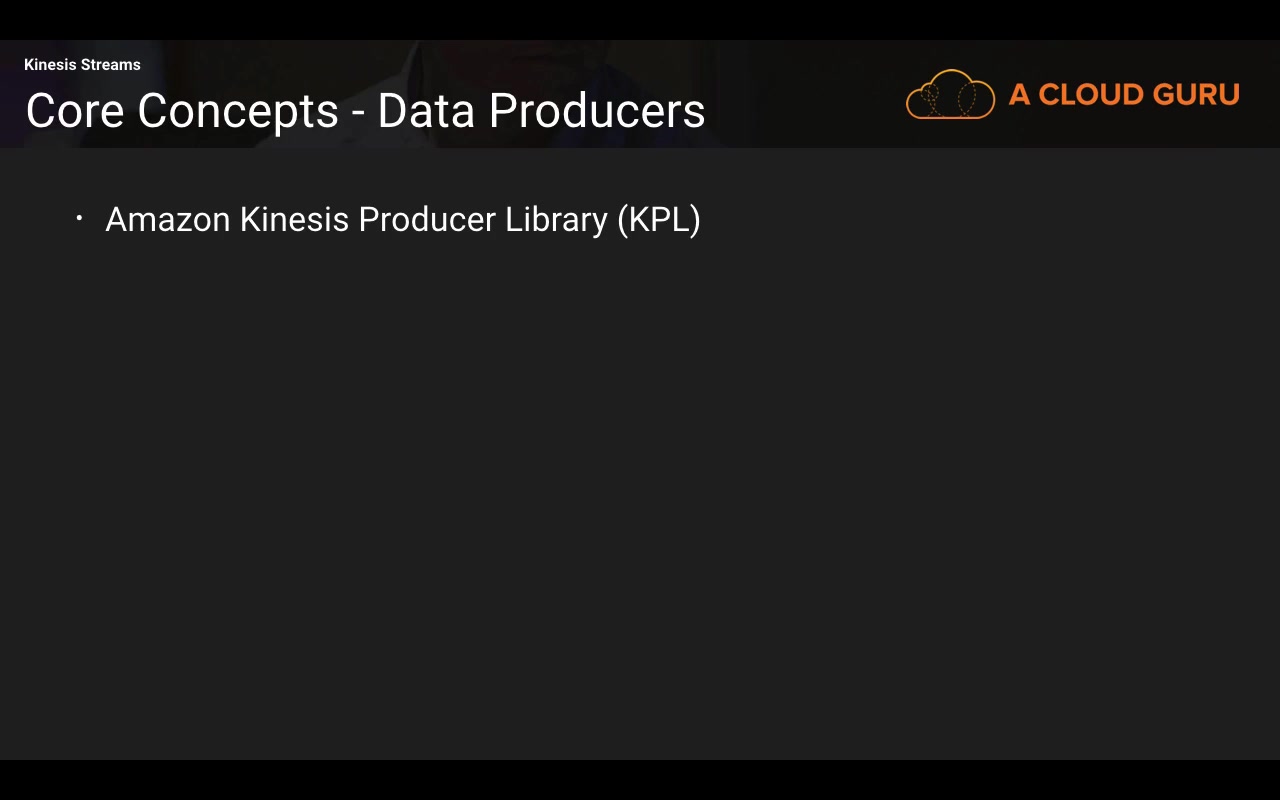Click the black letterbox bar below the slide

tap(640, 780)
